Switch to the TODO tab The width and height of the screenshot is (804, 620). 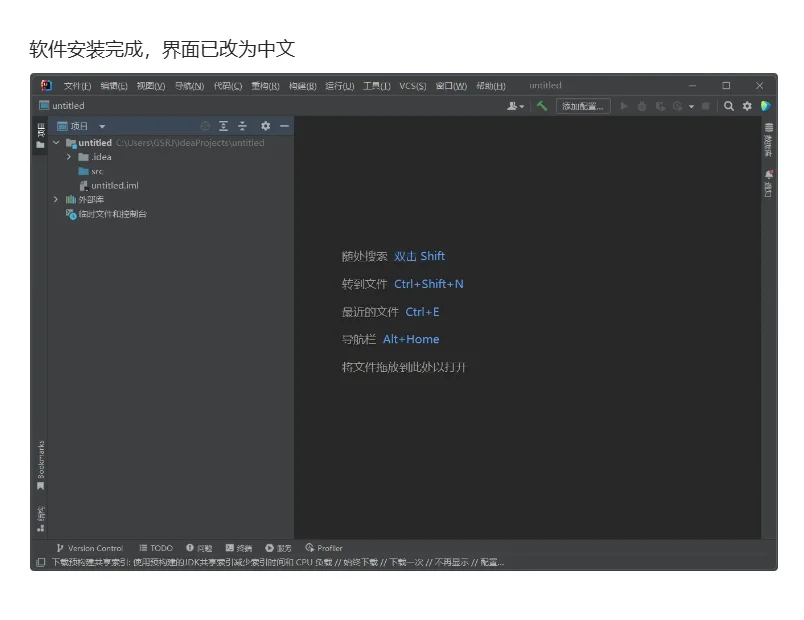point(154,548)
